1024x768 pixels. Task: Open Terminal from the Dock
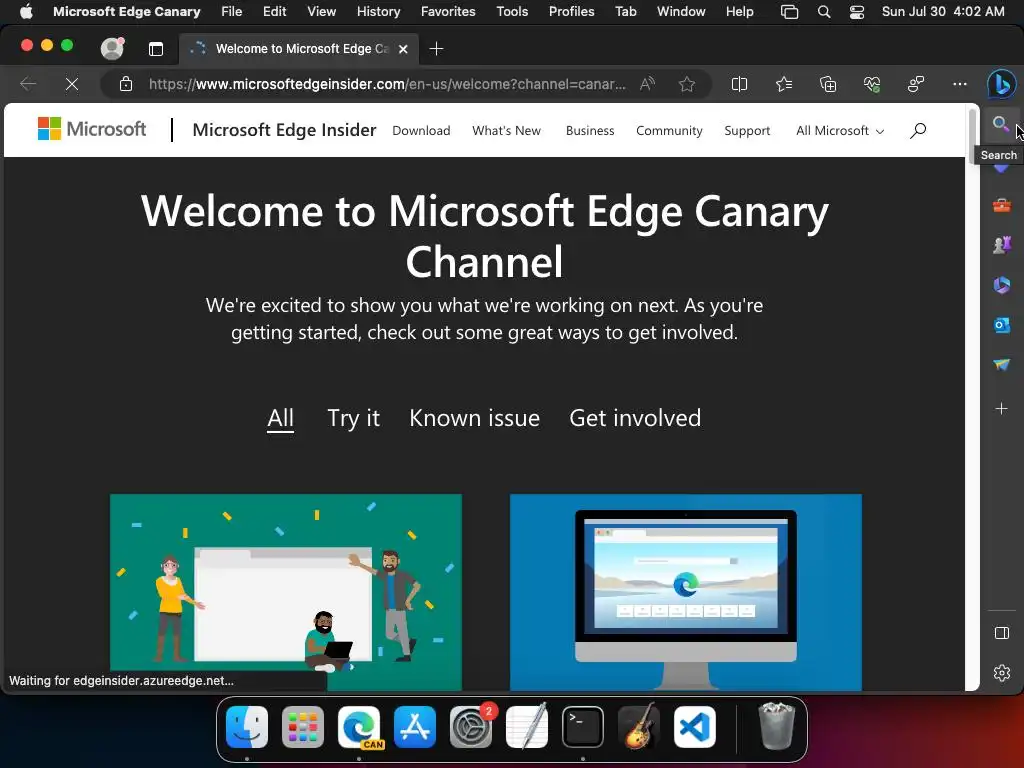tap(583, 727)
